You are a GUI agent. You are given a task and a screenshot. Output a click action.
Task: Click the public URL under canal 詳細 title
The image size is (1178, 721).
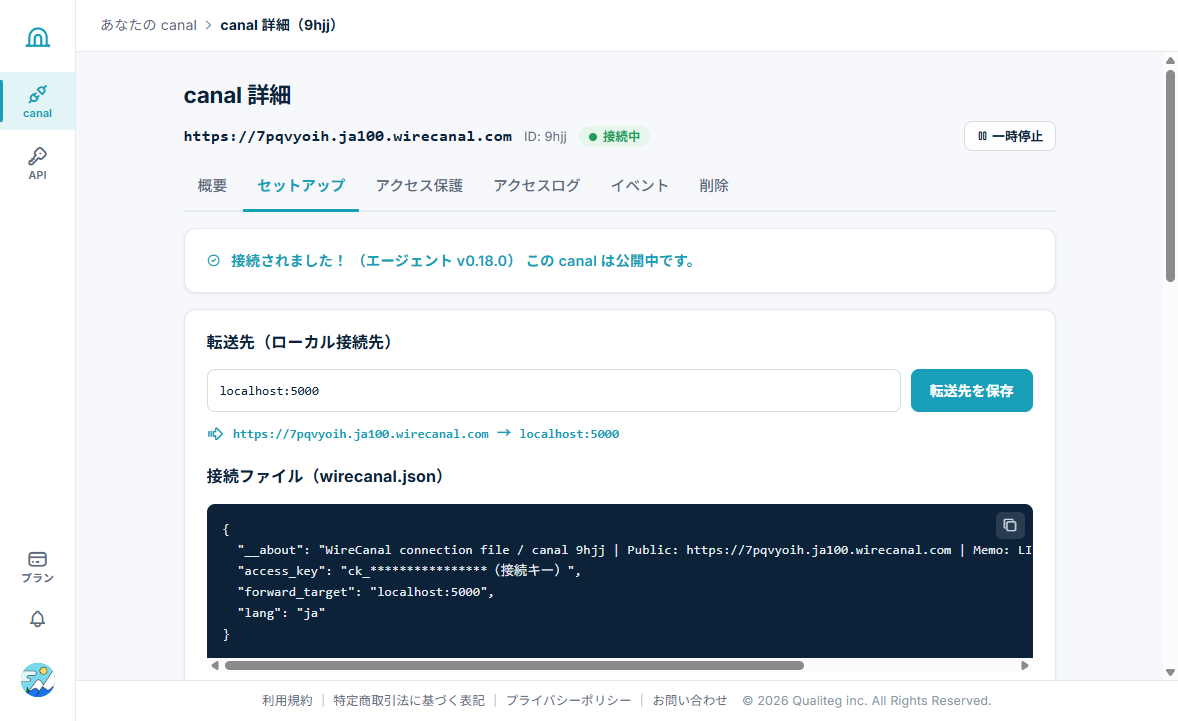[348, 137]
